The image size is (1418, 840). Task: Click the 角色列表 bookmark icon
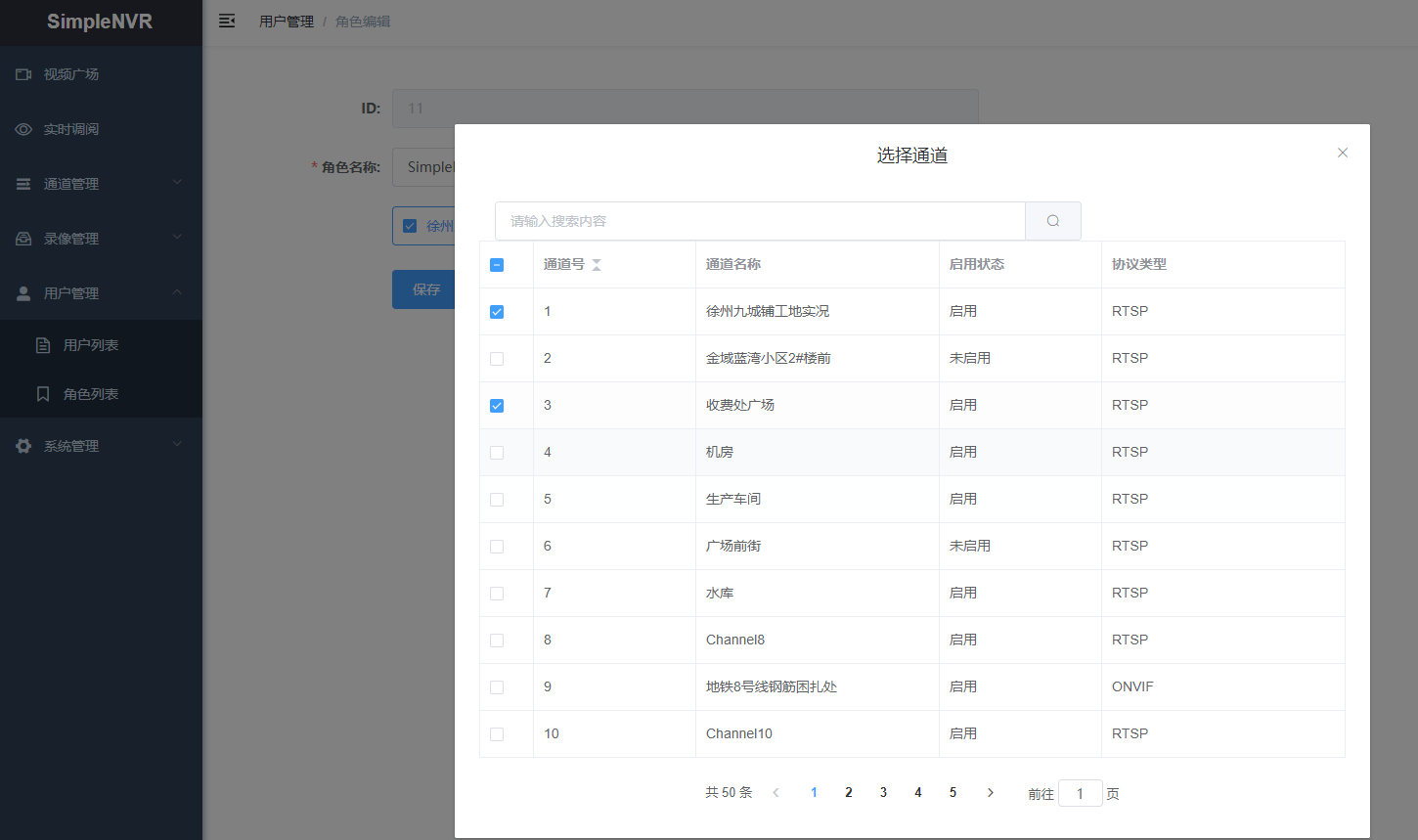click(x=43, y=394)
